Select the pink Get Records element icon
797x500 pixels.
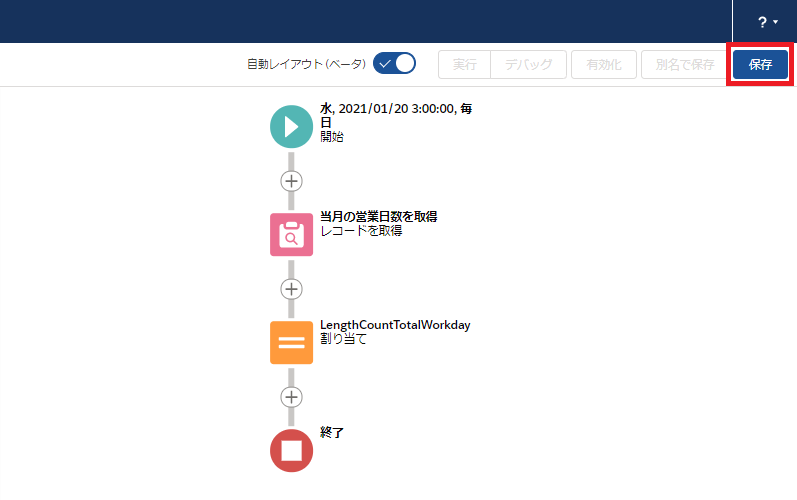click(291, 235)
